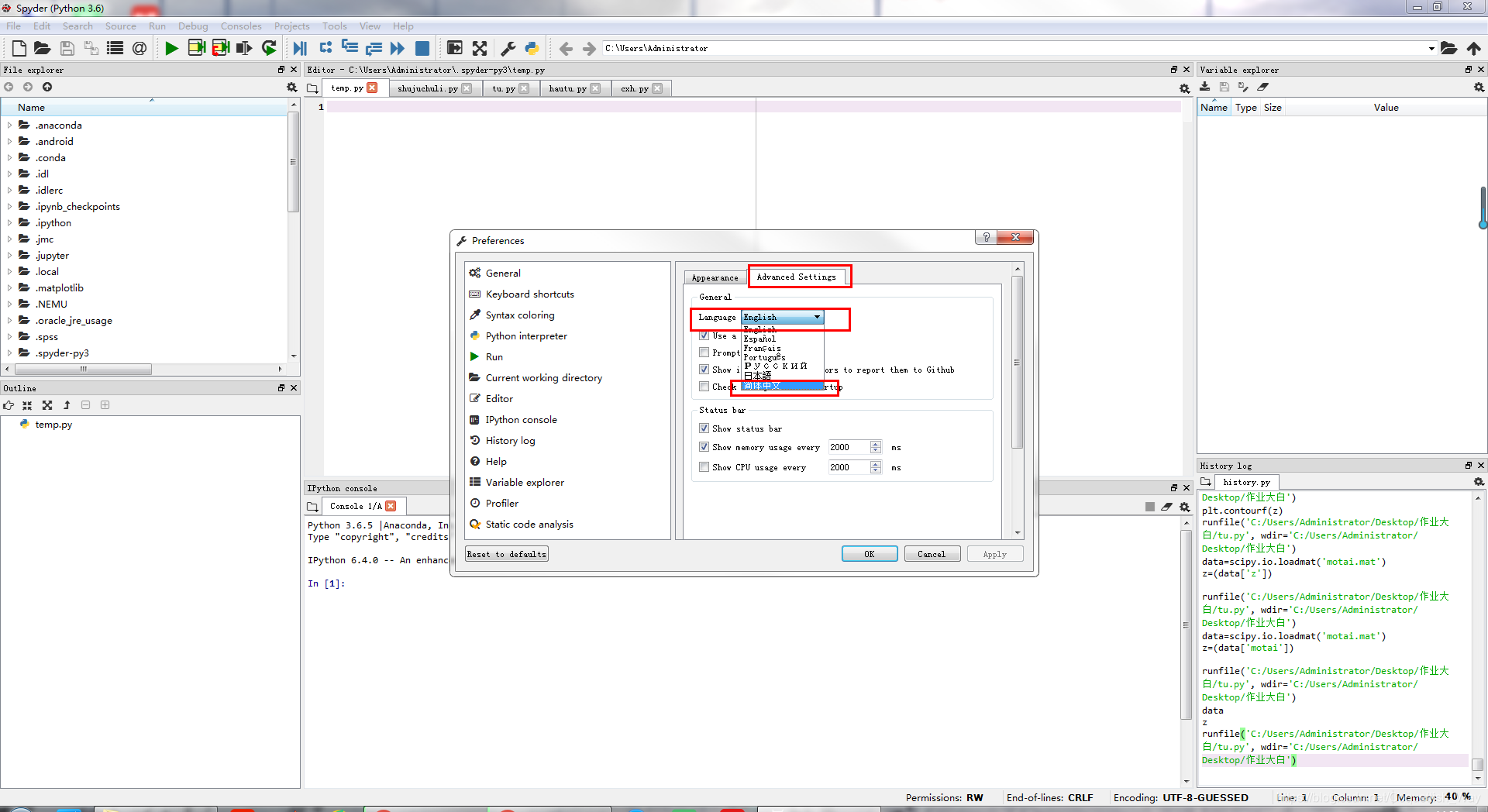
Task: Switch to the Appearance tab in Preferences
Action: [x=714, y=277]
